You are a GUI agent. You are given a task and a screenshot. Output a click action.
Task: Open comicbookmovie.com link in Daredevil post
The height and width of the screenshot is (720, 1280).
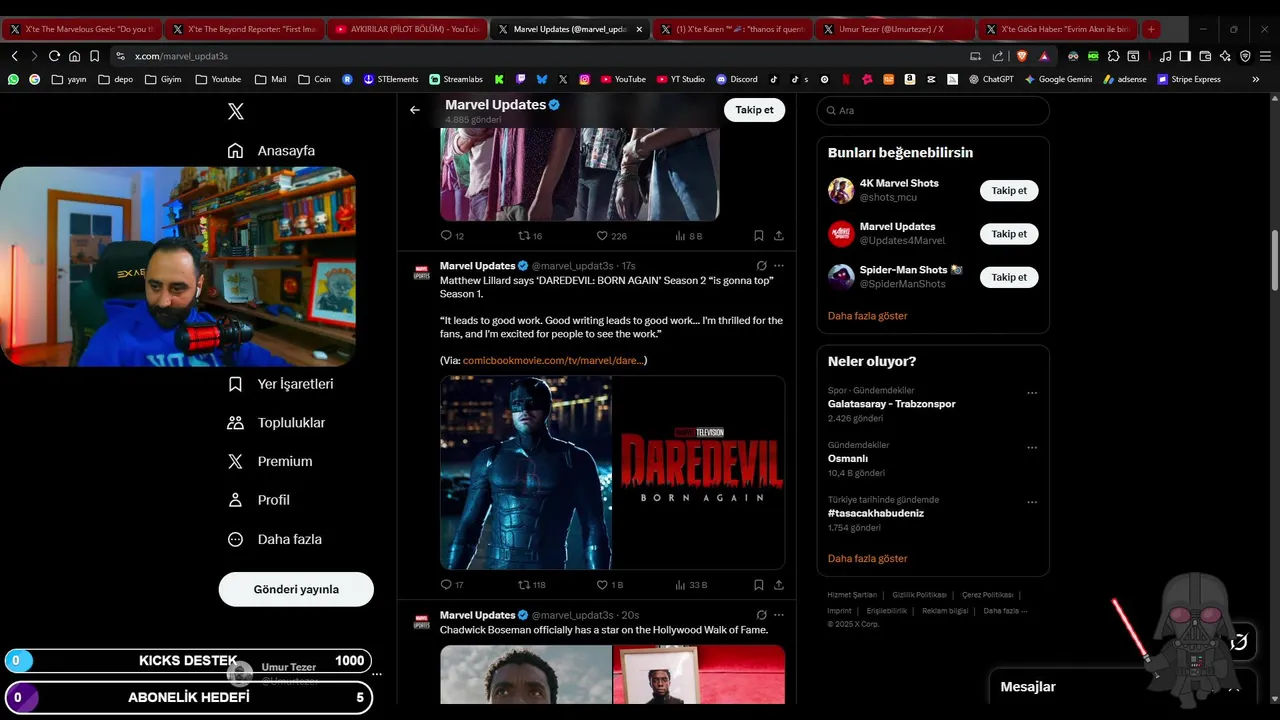tap(553, 360)
